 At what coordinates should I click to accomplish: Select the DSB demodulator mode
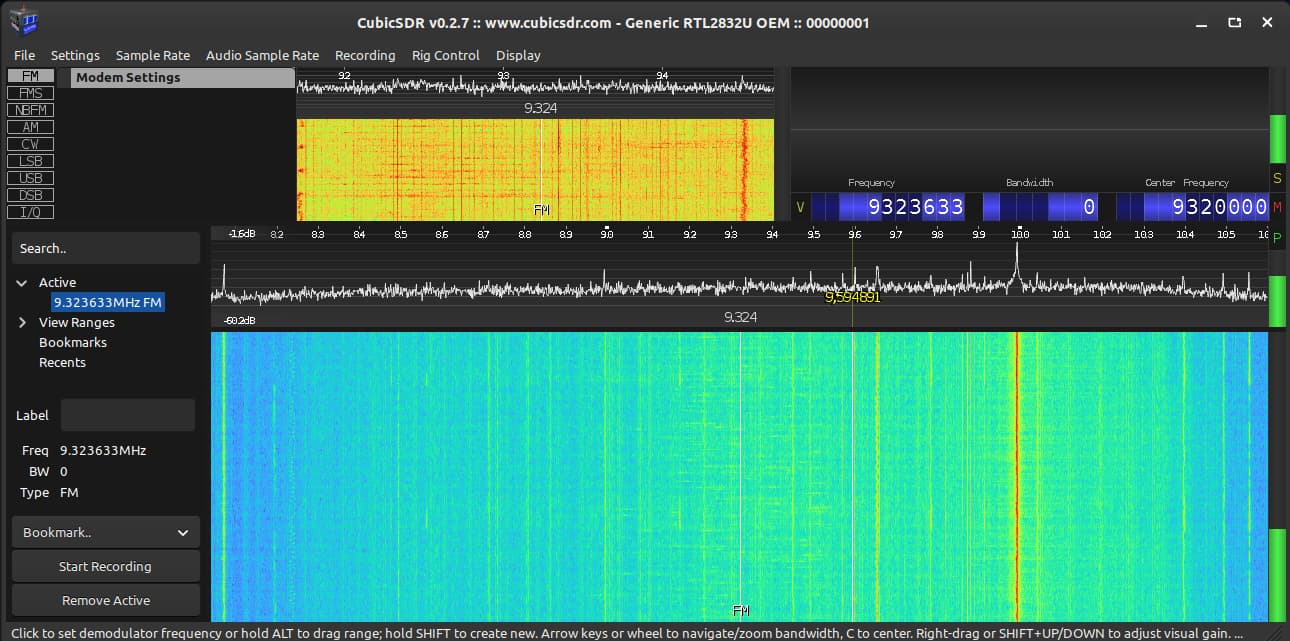coord(30,195)
